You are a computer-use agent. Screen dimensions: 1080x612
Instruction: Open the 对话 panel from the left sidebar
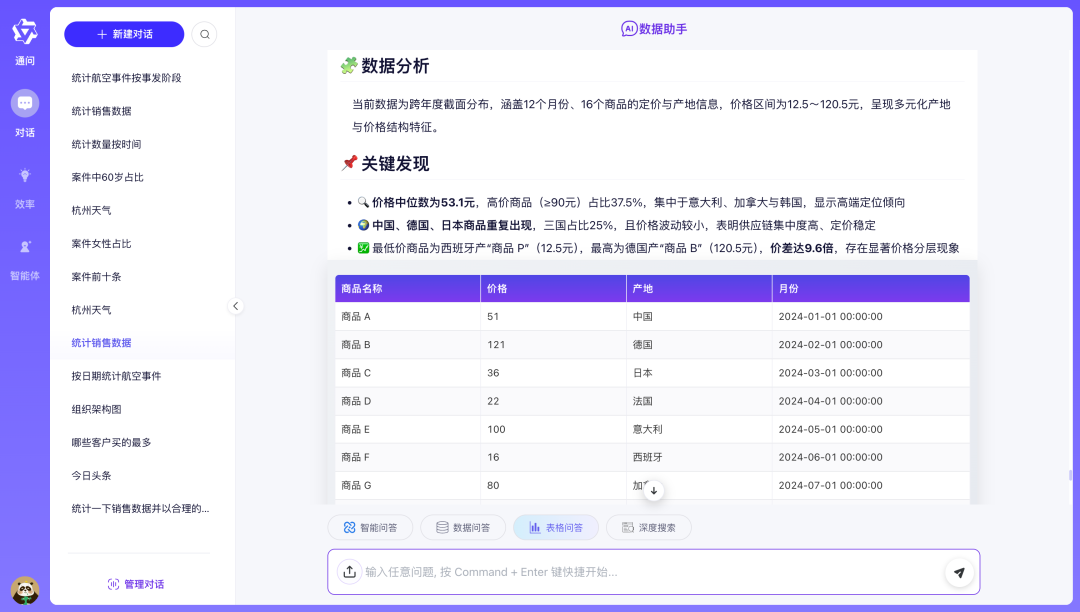coord(24,110)
